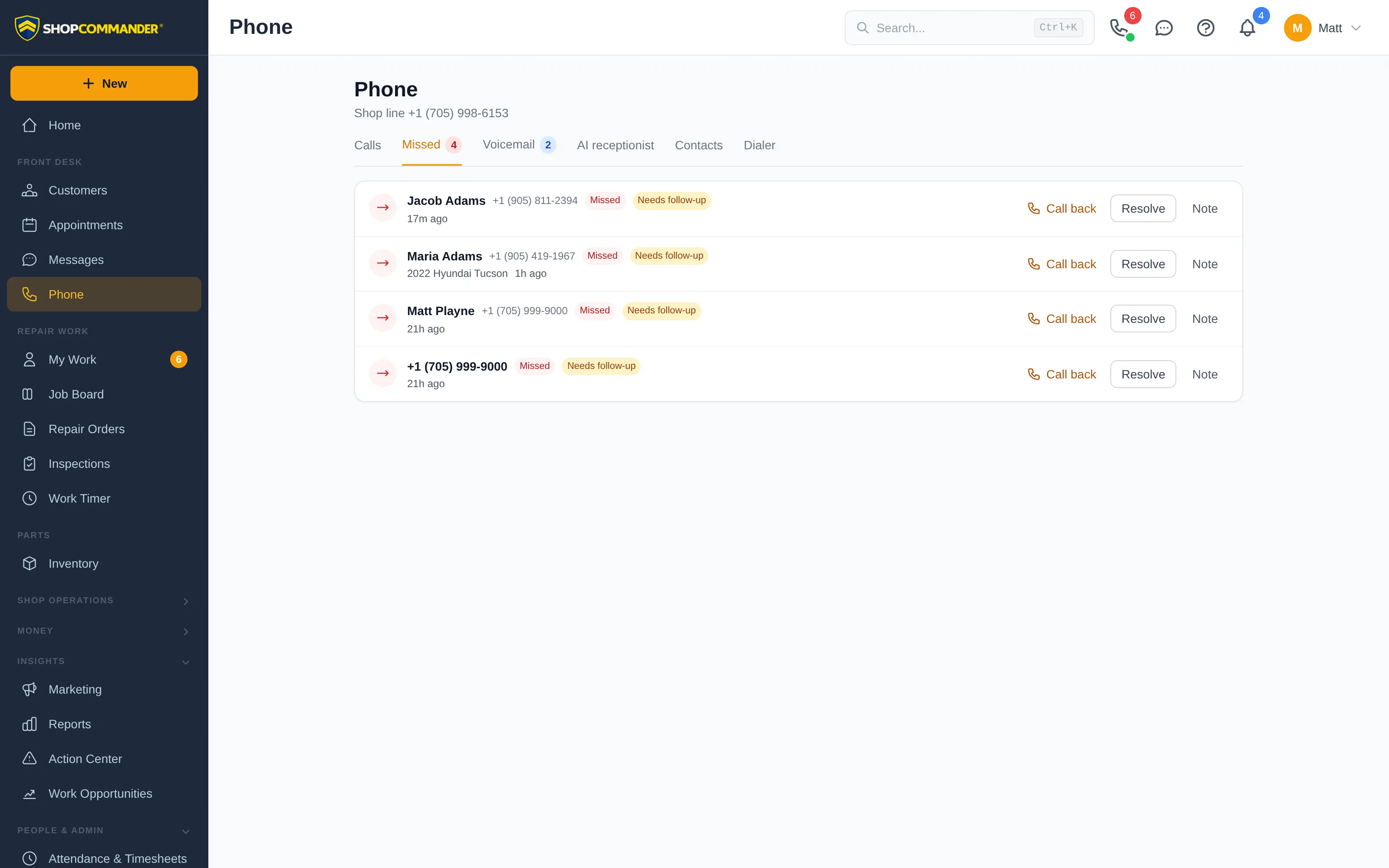Switch to the Calls tab
The height and width of the screenshot is (868, 1389).
click(x=367, y=145)
